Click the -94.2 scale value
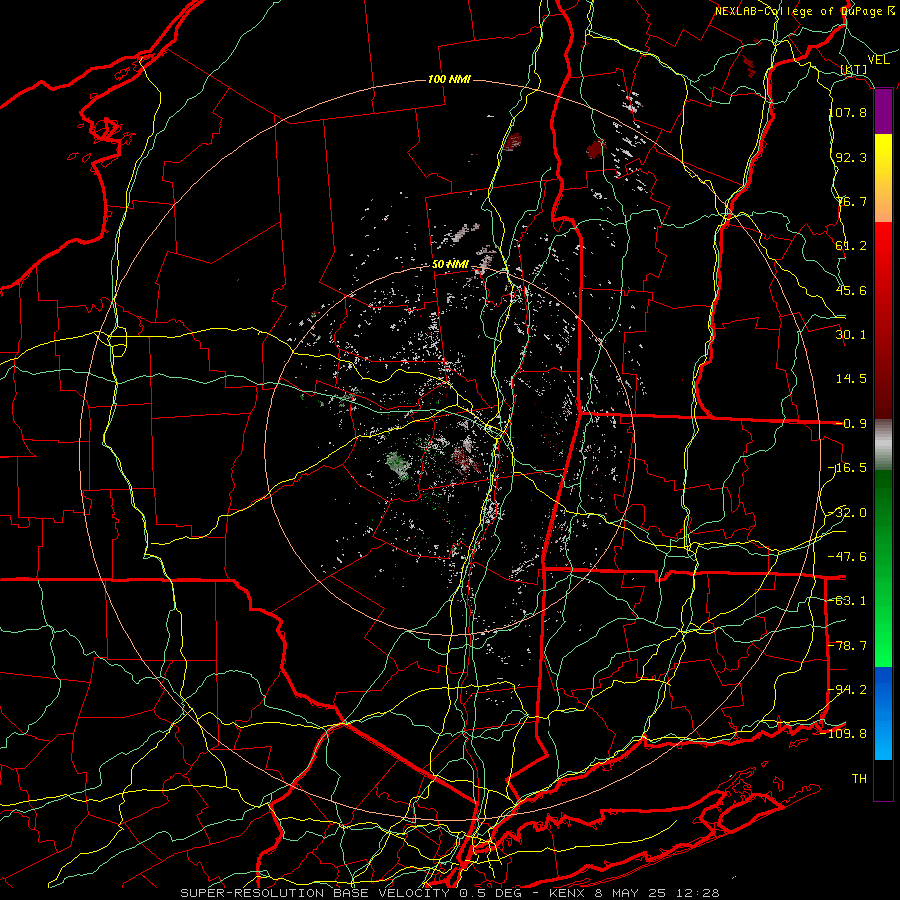 pyautogui.click(x=848, y=690)
